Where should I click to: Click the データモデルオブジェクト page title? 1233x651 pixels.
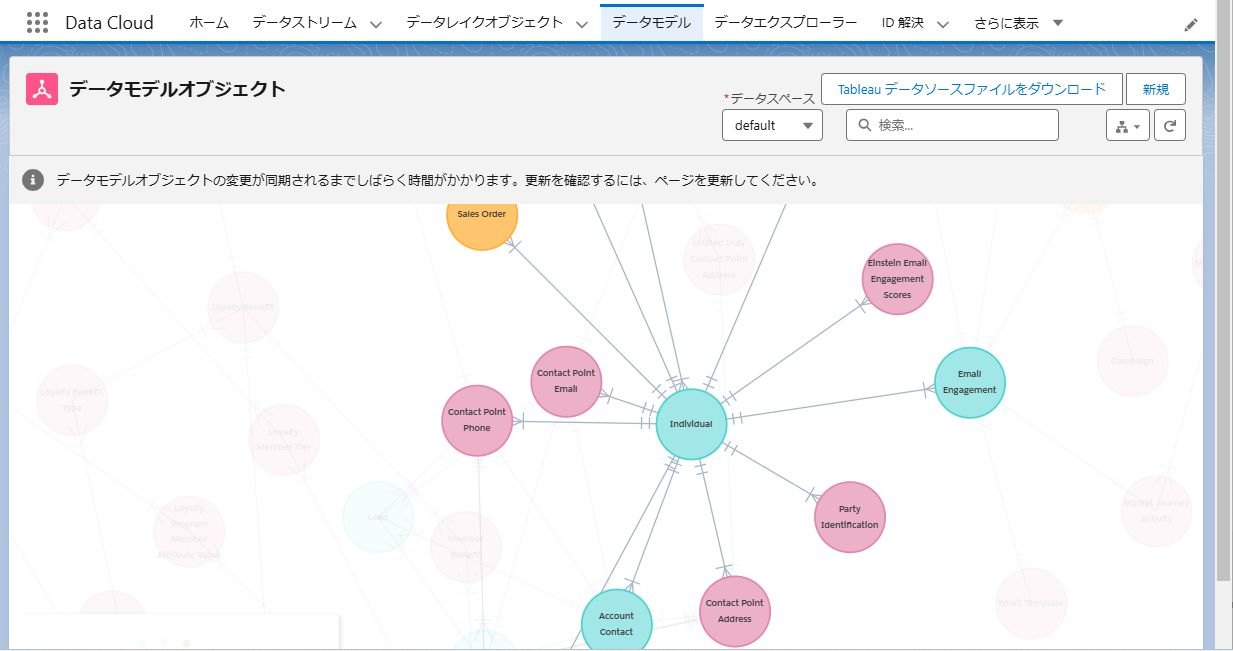click(x=177, y=89)
